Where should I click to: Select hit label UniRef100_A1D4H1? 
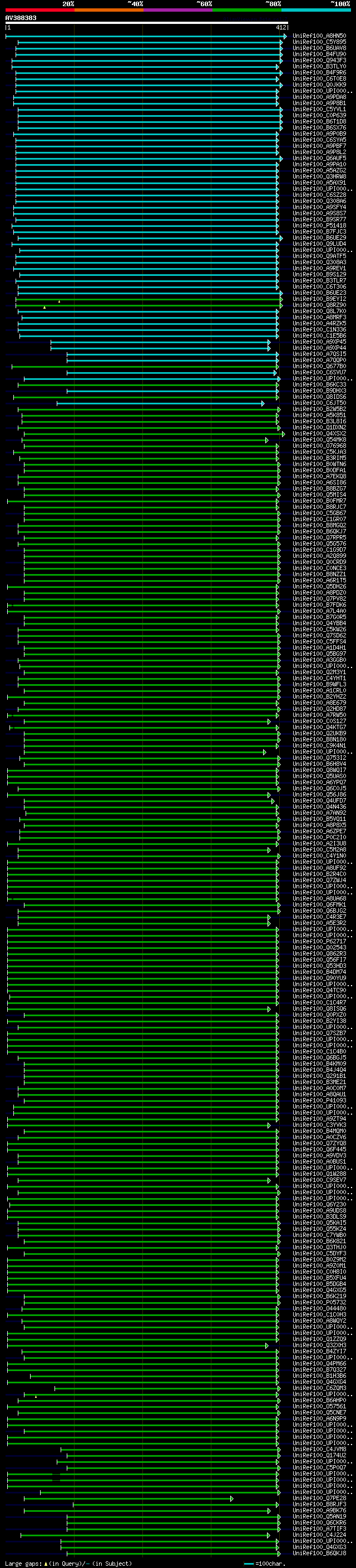pyautogui.click(x=319, y=647)
